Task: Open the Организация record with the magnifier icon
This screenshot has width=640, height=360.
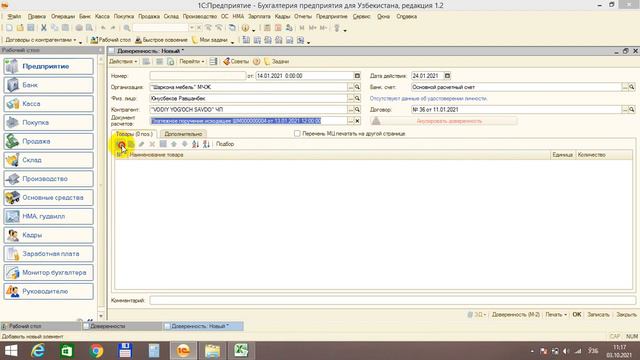Action: pos(357,87)
